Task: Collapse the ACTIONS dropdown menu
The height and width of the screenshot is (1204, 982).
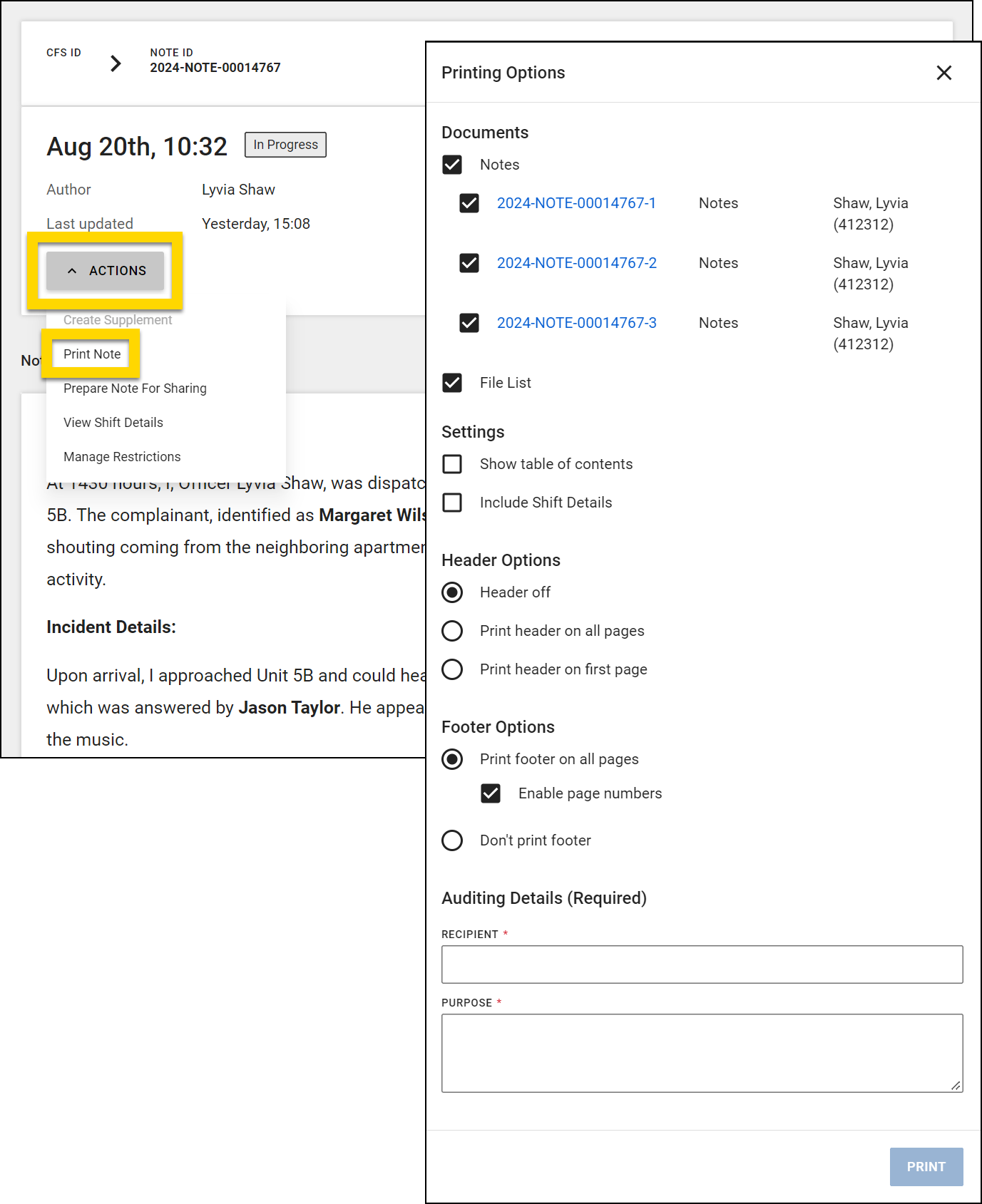Action: click(x=106, y=271)
